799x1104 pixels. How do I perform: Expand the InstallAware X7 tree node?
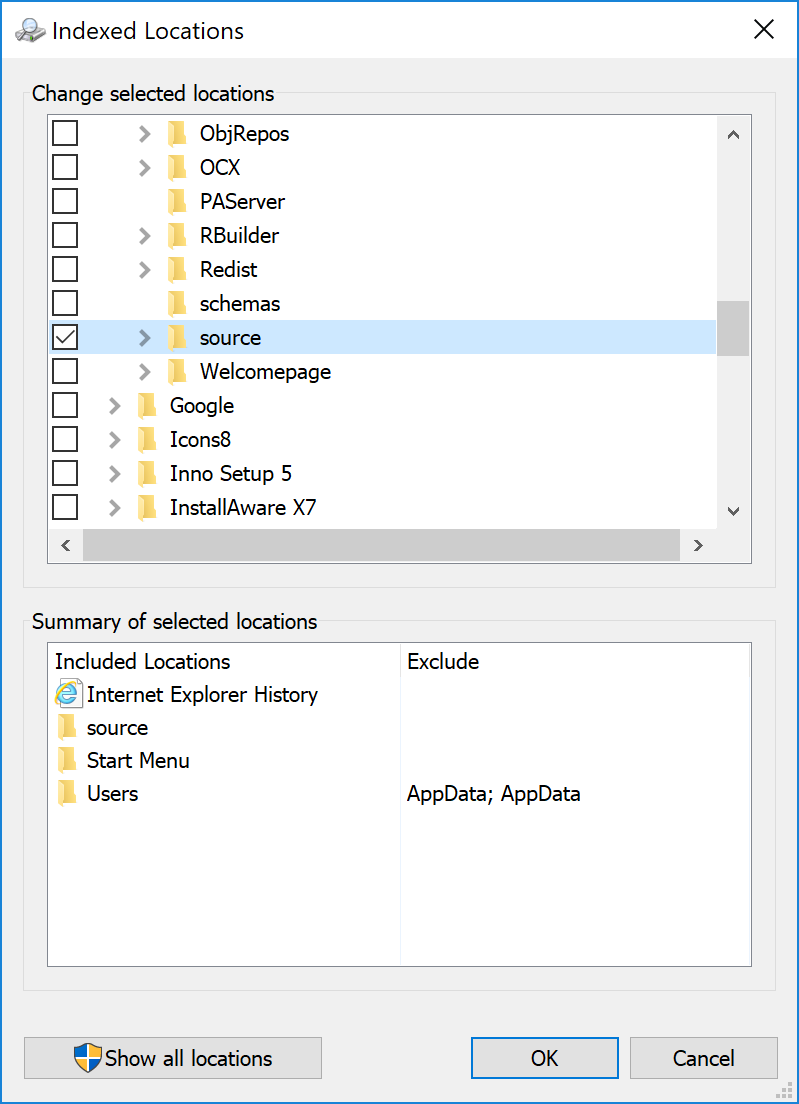coord(114,507)
